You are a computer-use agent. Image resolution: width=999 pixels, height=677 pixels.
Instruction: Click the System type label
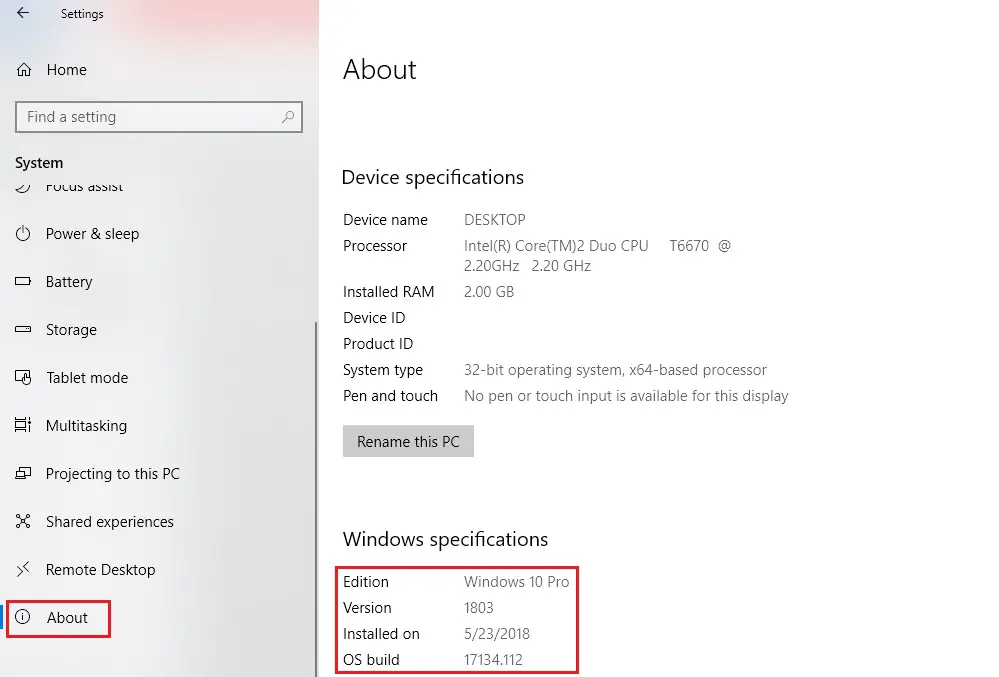pyautogui.click(x=383, y=370)
